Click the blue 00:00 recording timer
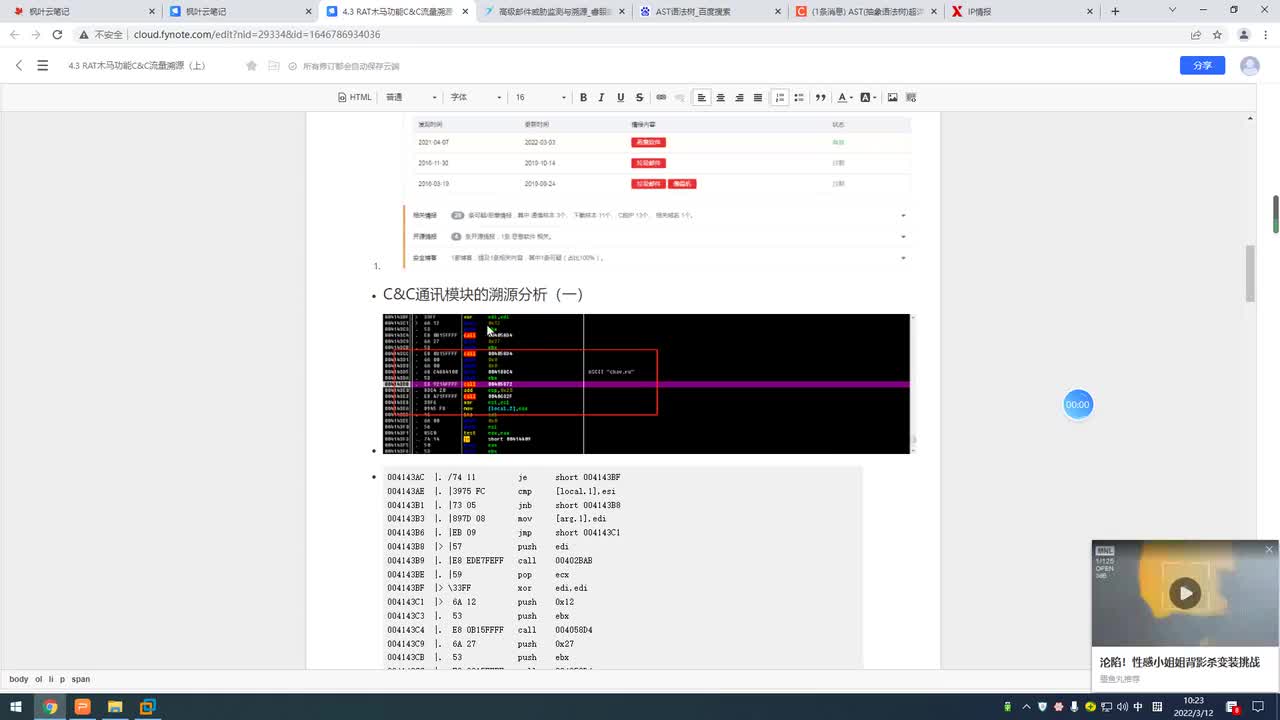This screenshot has width=1280, height=720. 1077,405
